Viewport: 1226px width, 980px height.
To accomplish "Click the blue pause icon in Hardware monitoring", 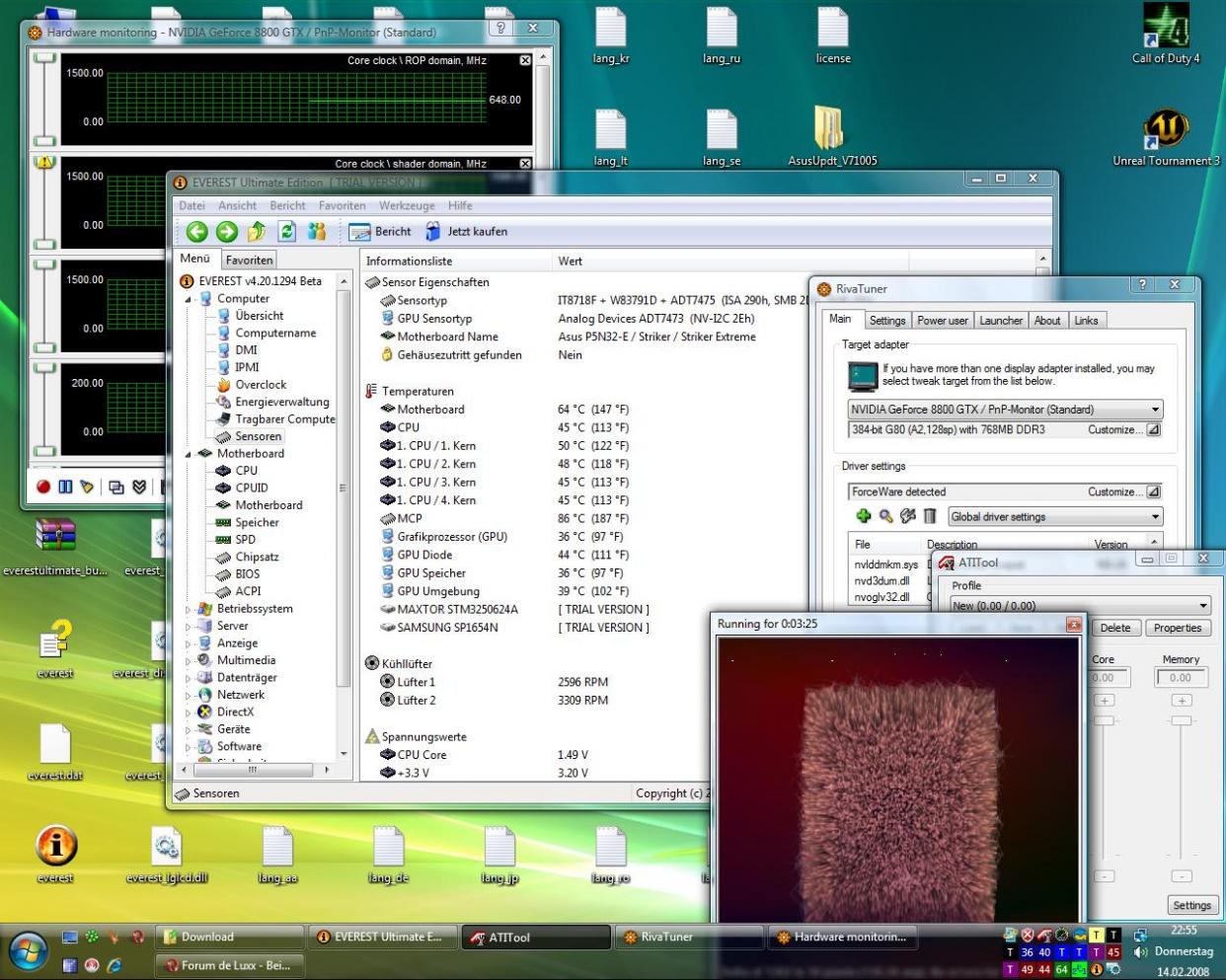I will (x=65, y=487).
